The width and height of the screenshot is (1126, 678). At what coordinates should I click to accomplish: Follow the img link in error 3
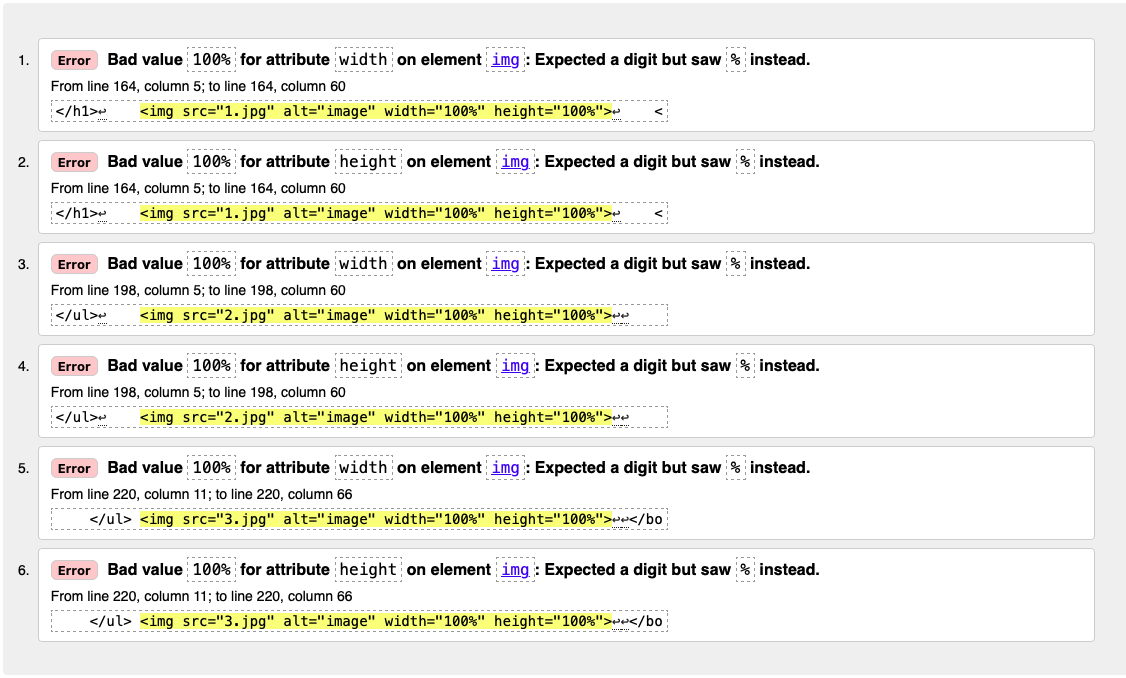click(506, 264)
